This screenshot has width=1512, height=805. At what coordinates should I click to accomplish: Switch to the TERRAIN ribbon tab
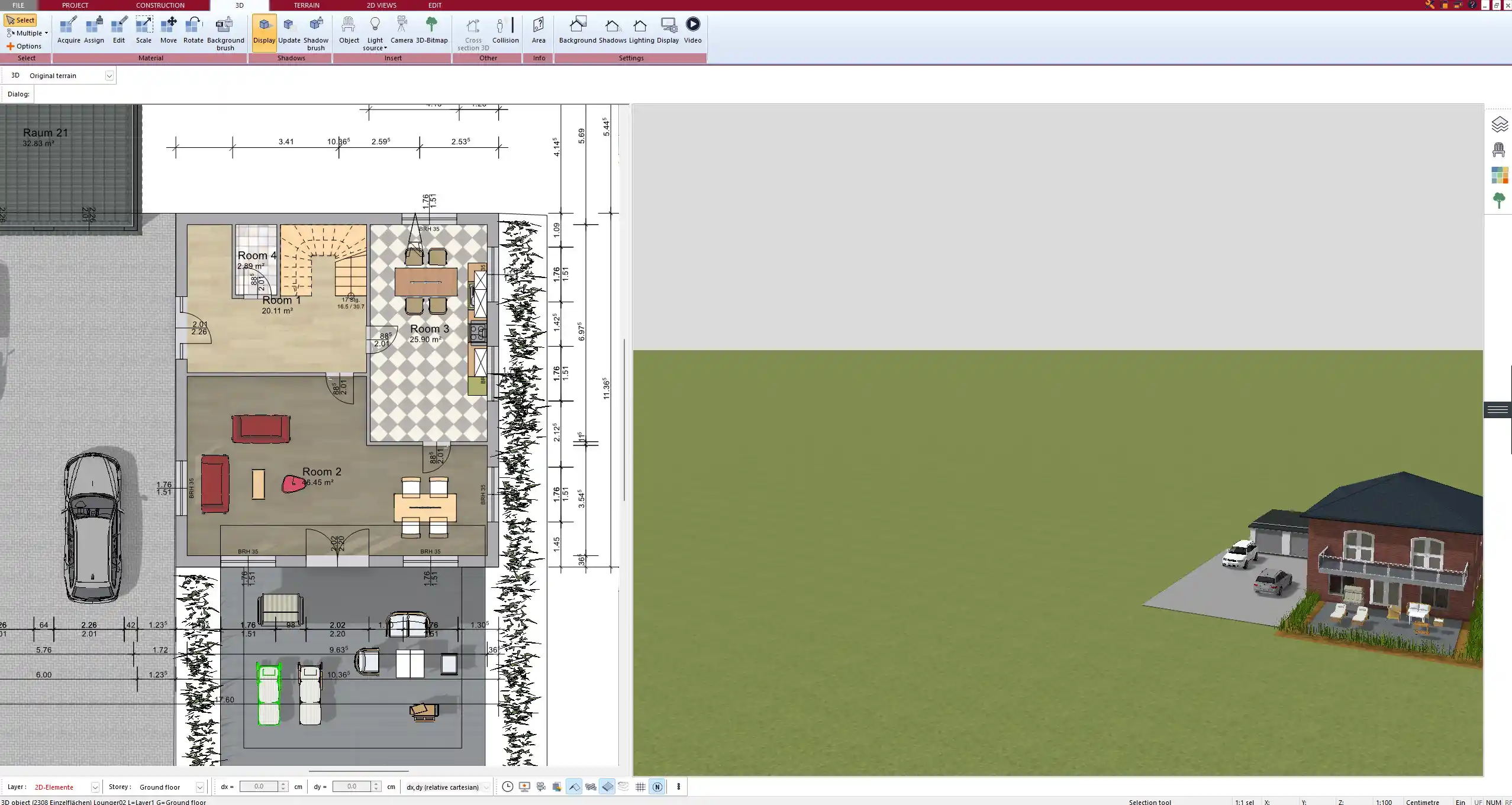[x=305, y=5]
